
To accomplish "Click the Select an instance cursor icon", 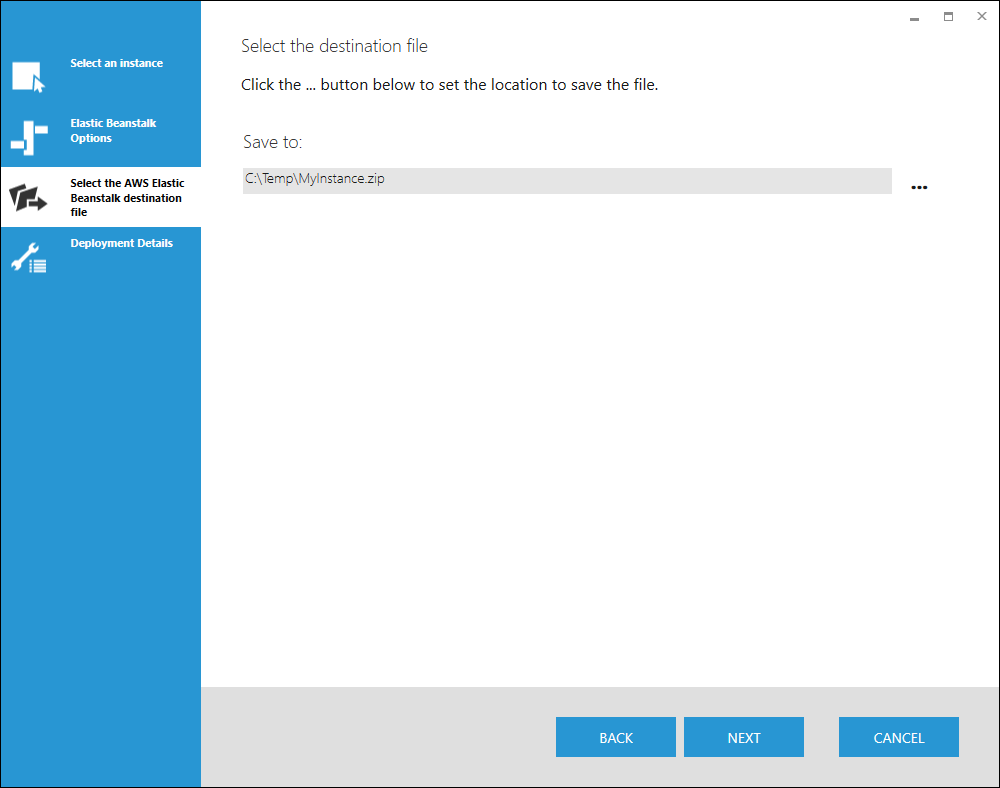I will [28, 77].
